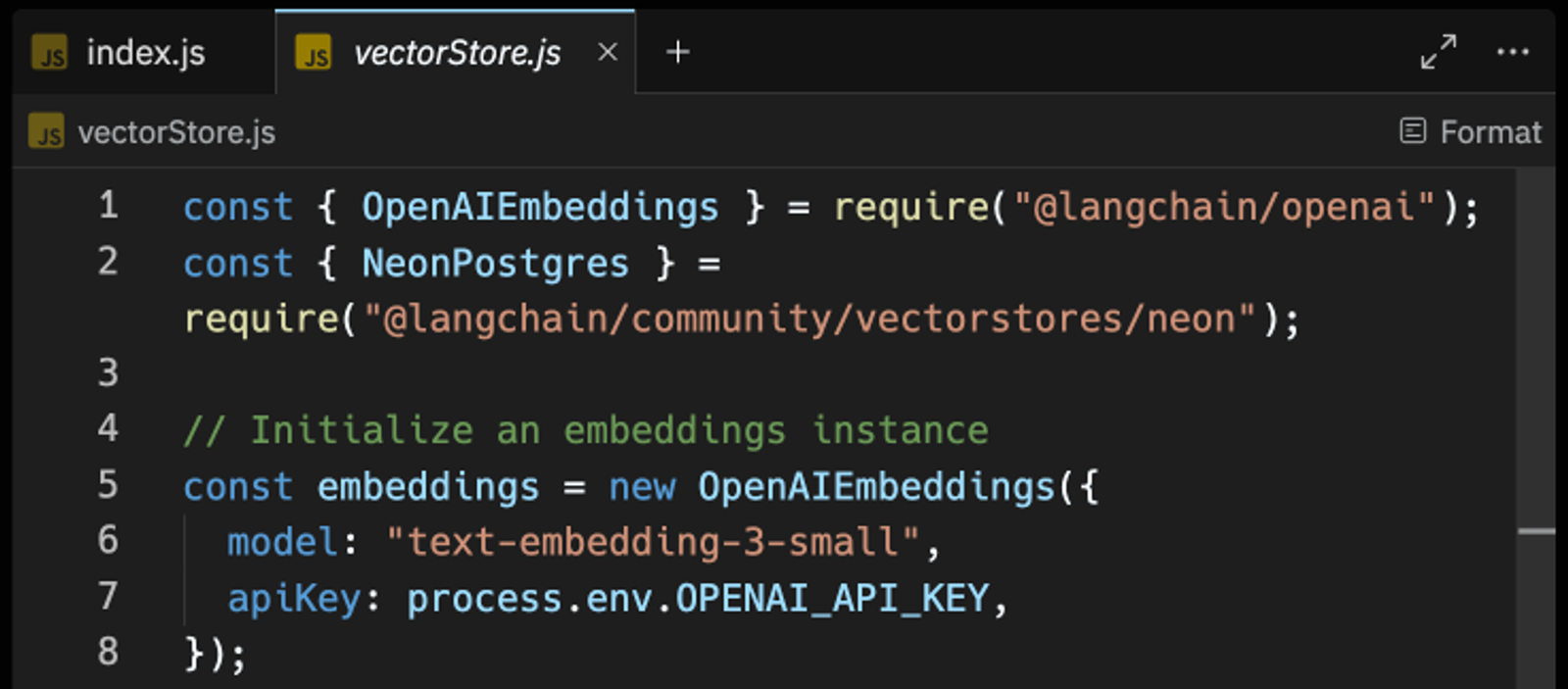Viewport: 1568px width, 689px height.
Task: Click the Format document icon
Action: (1412, 130)
